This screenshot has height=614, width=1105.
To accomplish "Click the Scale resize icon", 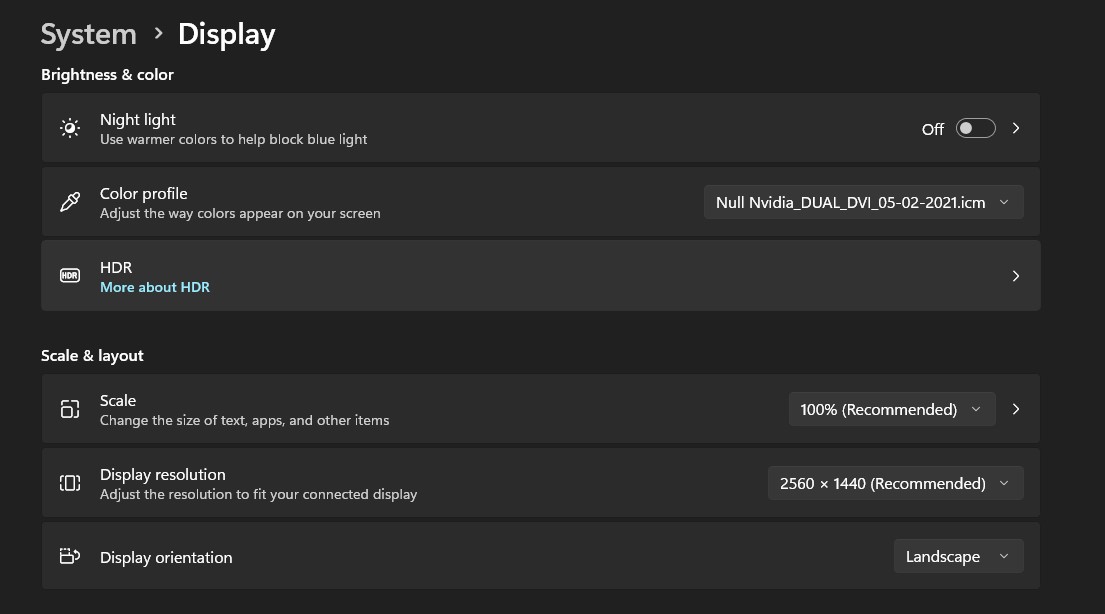I will [70, 409].
